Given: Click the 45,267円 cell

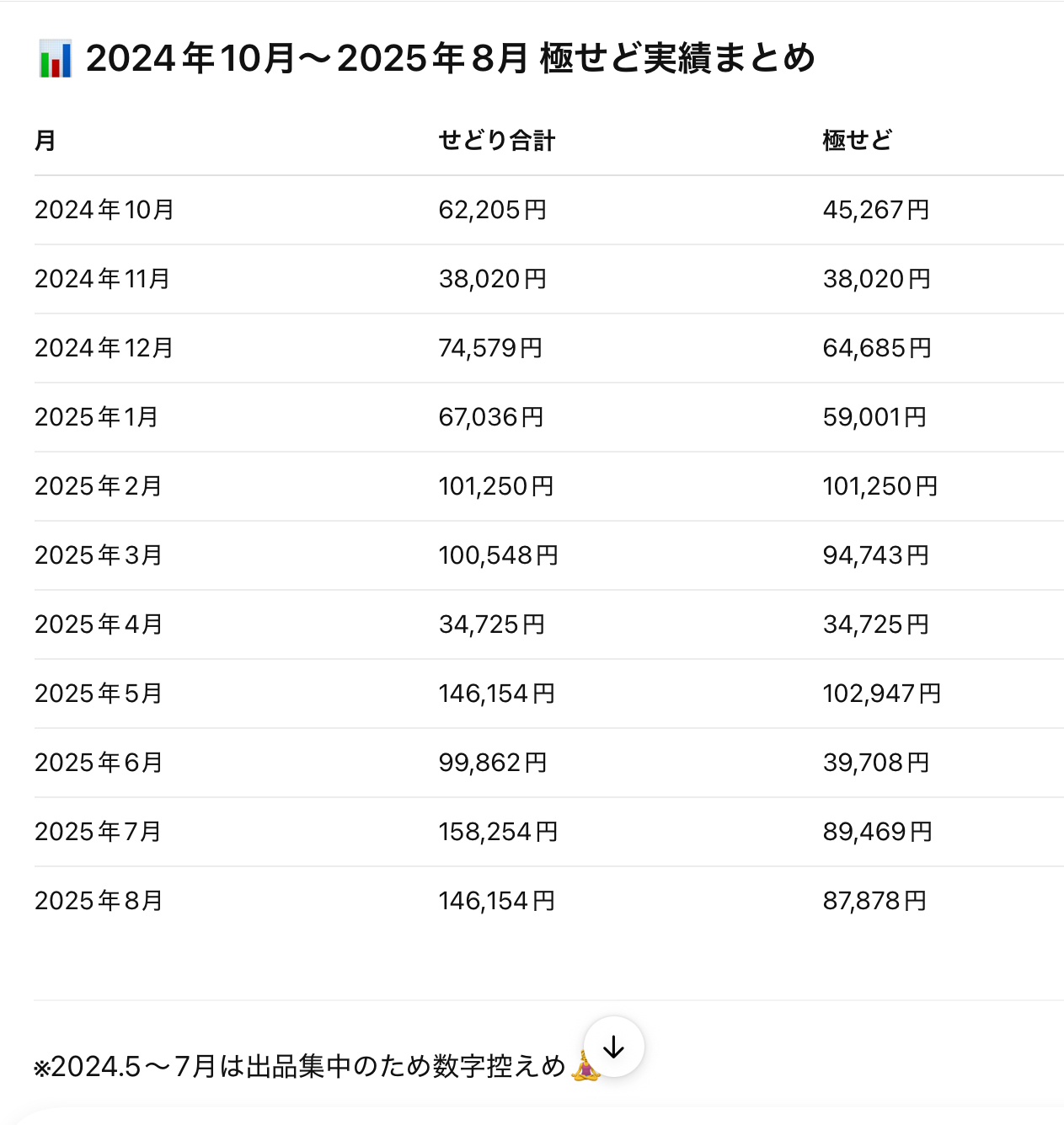Looking at the screenshot, I should click(876, 210).
